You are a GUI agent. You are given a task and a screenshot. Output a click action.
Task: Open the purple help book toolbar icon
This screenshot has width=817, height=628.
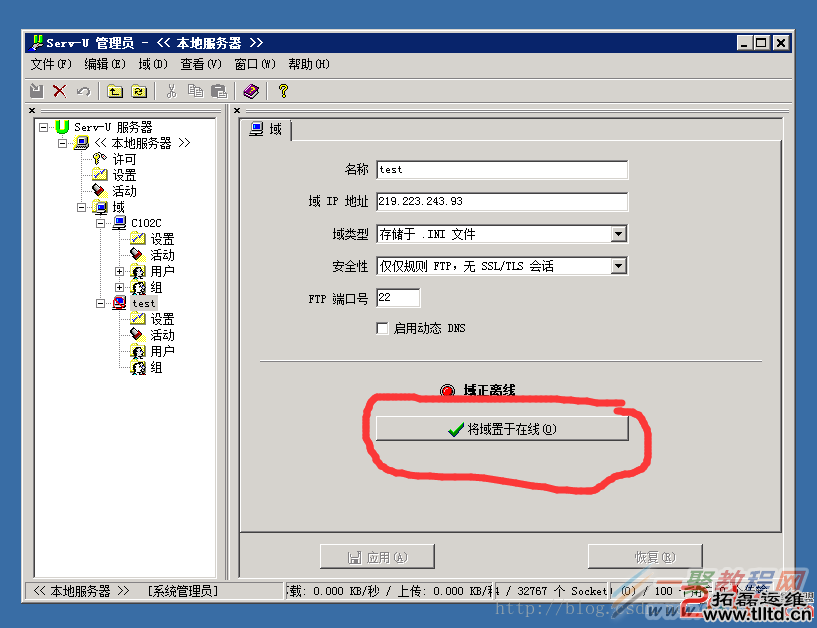click(x=251, y=91)
